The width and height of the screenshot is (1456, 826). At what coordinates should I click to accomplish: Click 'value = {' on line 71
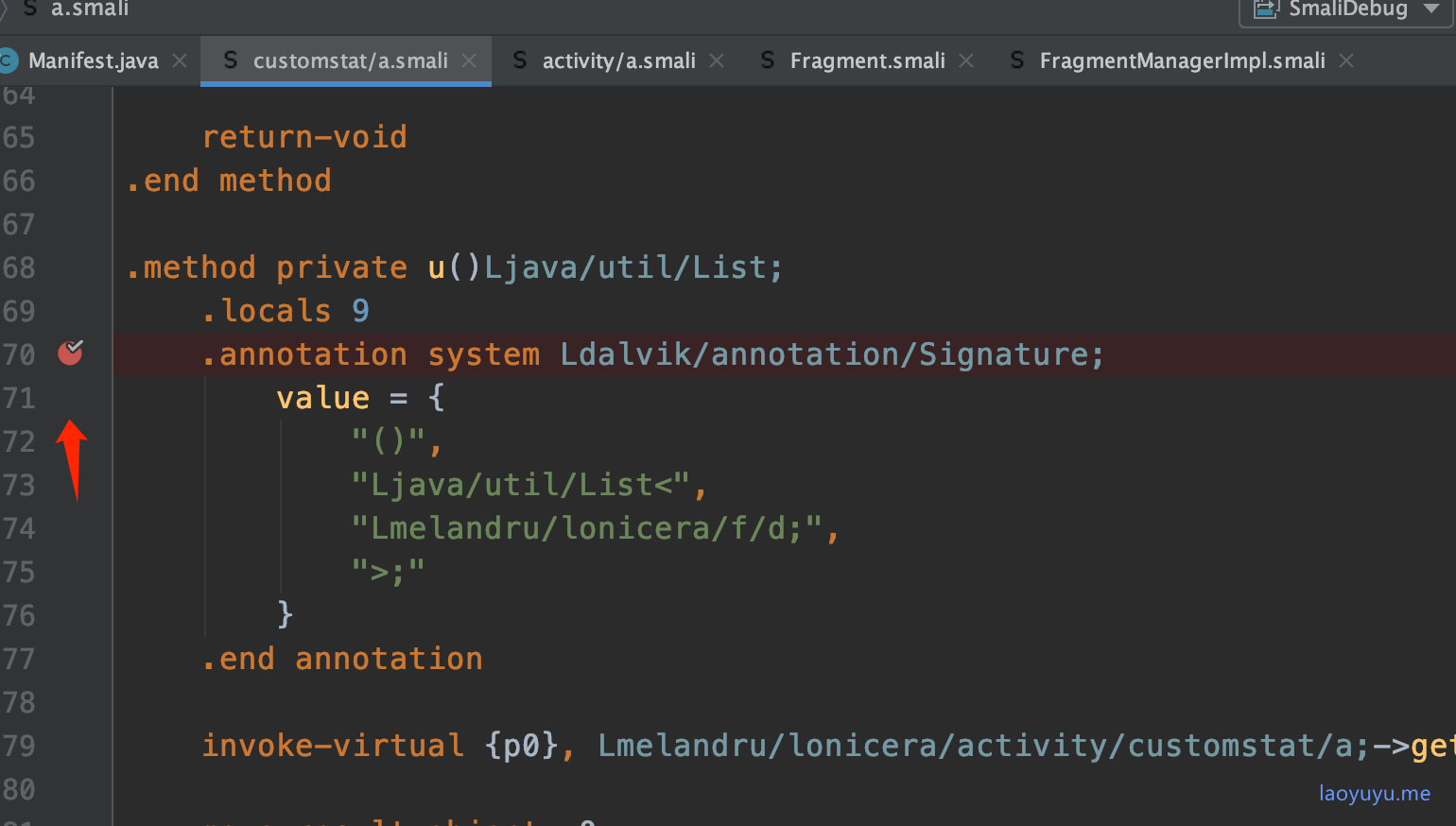(360, 398)
